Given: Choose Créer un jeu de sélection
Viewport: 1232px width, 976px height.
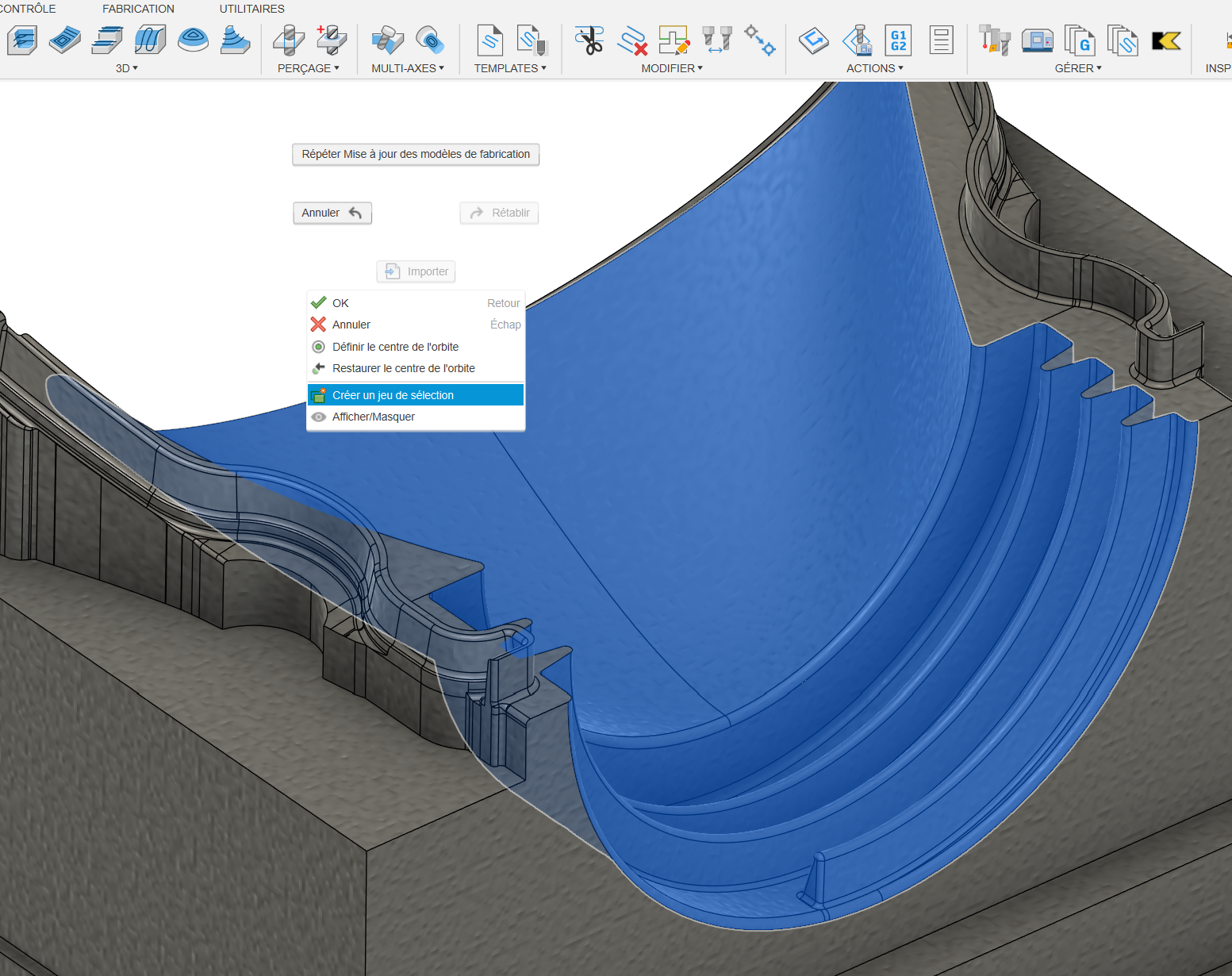Looking at the screenshot, I should (393, 395).
